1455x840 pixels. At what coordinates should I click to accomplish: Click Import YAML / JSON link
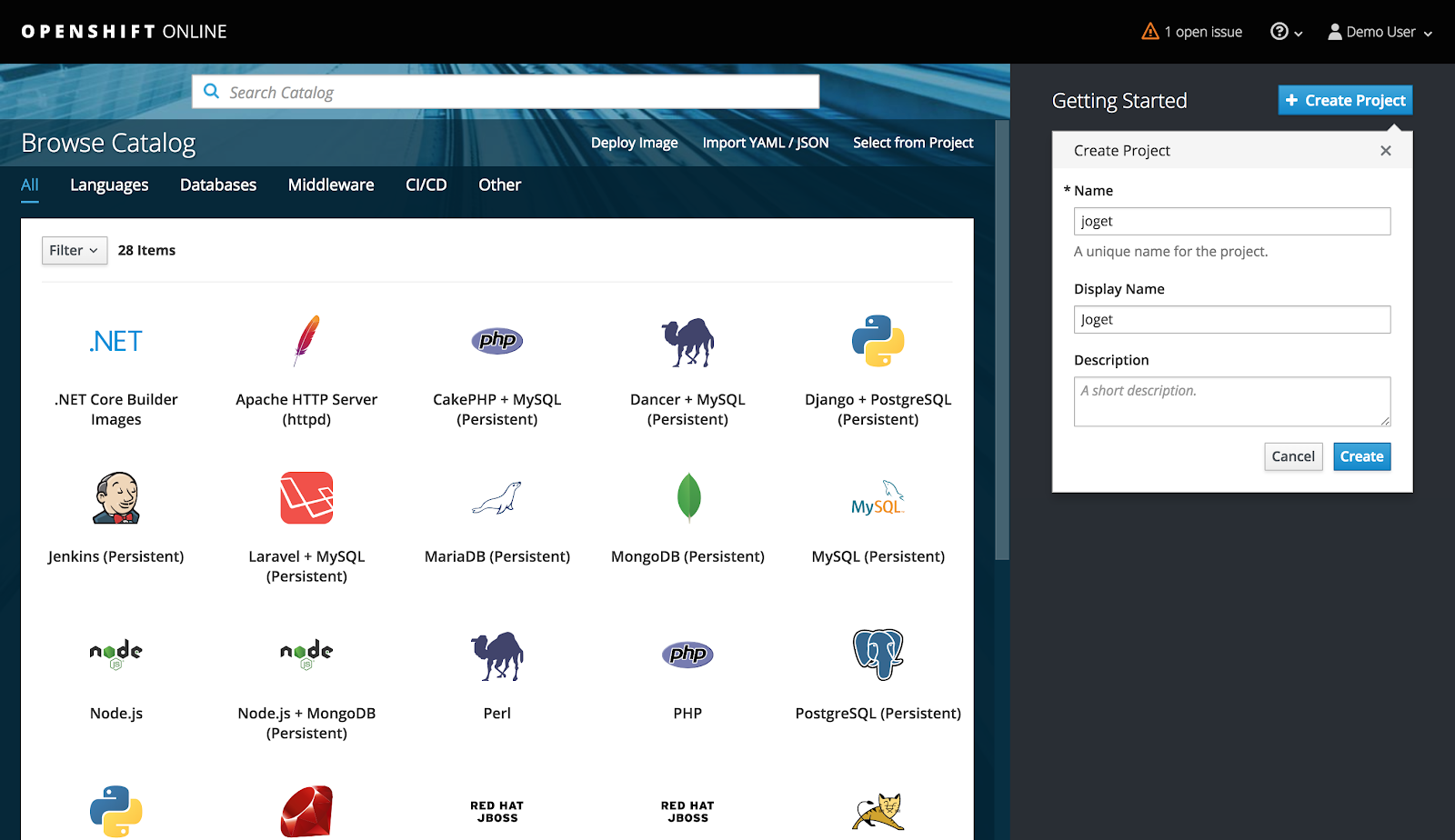[x=766, y=143]
